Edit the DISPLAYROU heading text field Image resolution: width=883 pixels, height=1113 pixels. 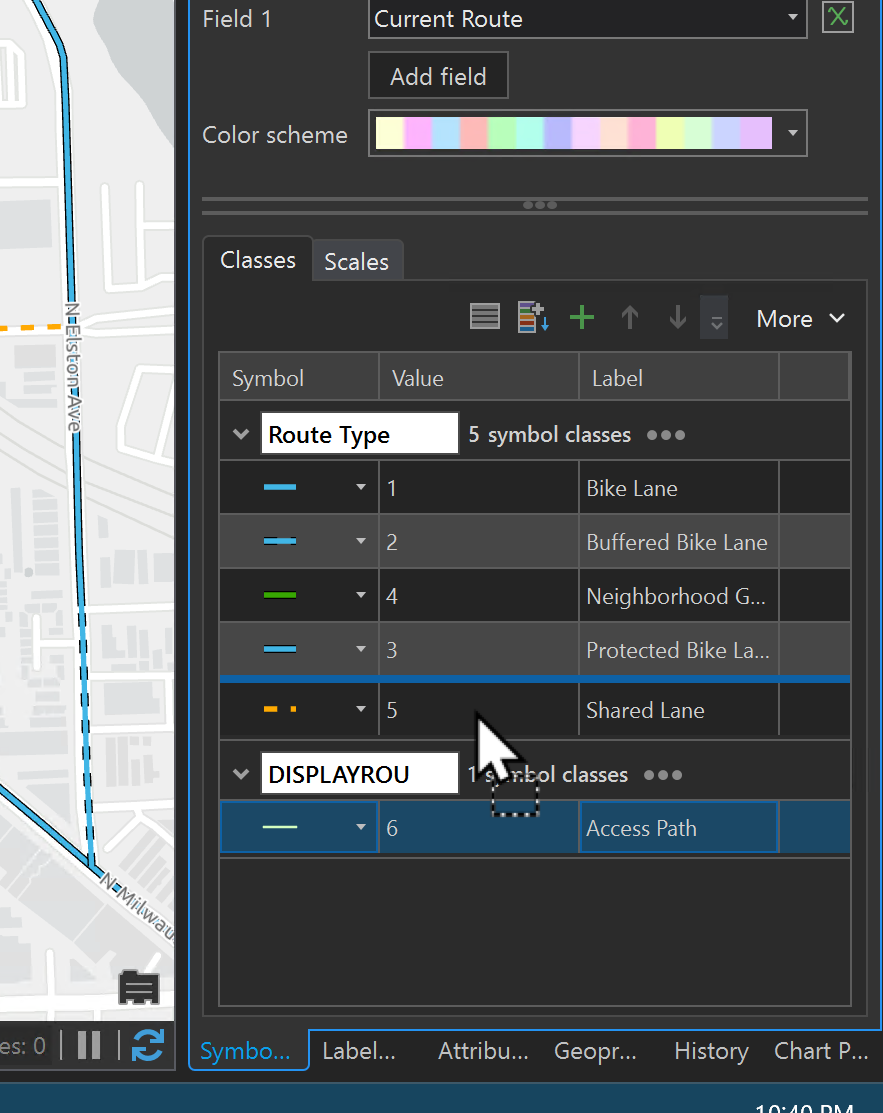(x=359, y=772)
